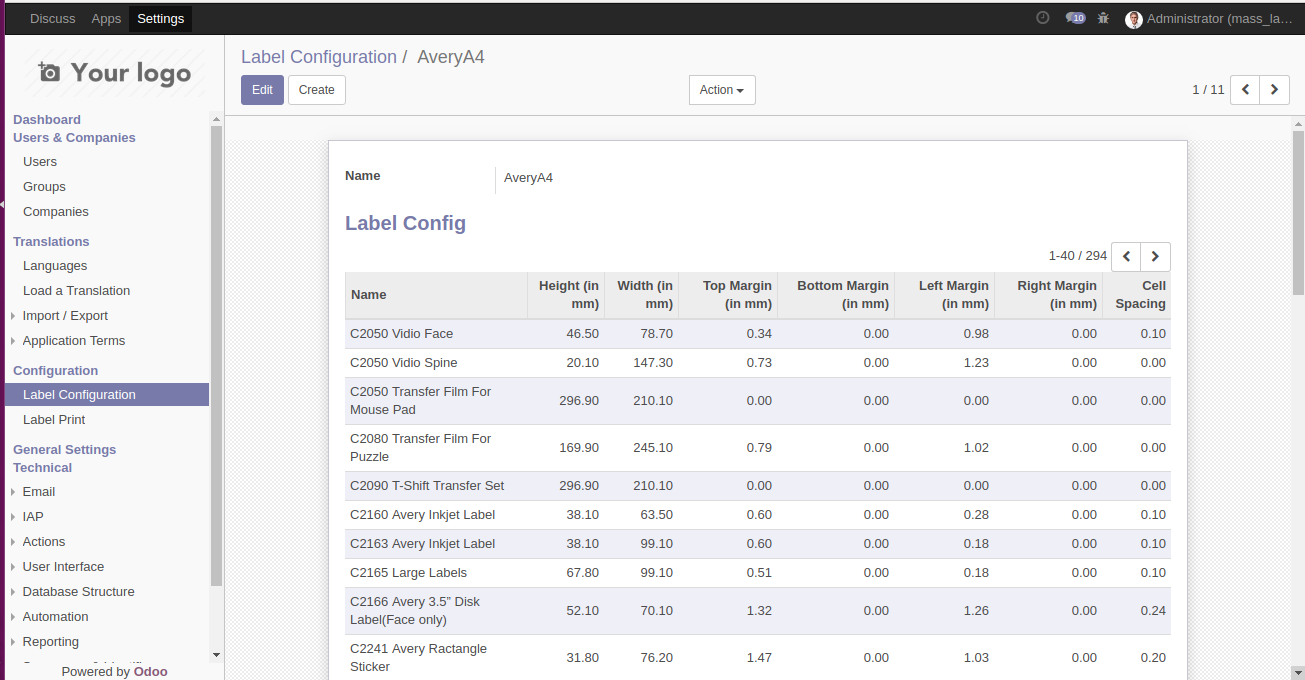This screenshot has height=680, width=1305.
Task: Show next page of label config rows
Action: pos(1155,257)
